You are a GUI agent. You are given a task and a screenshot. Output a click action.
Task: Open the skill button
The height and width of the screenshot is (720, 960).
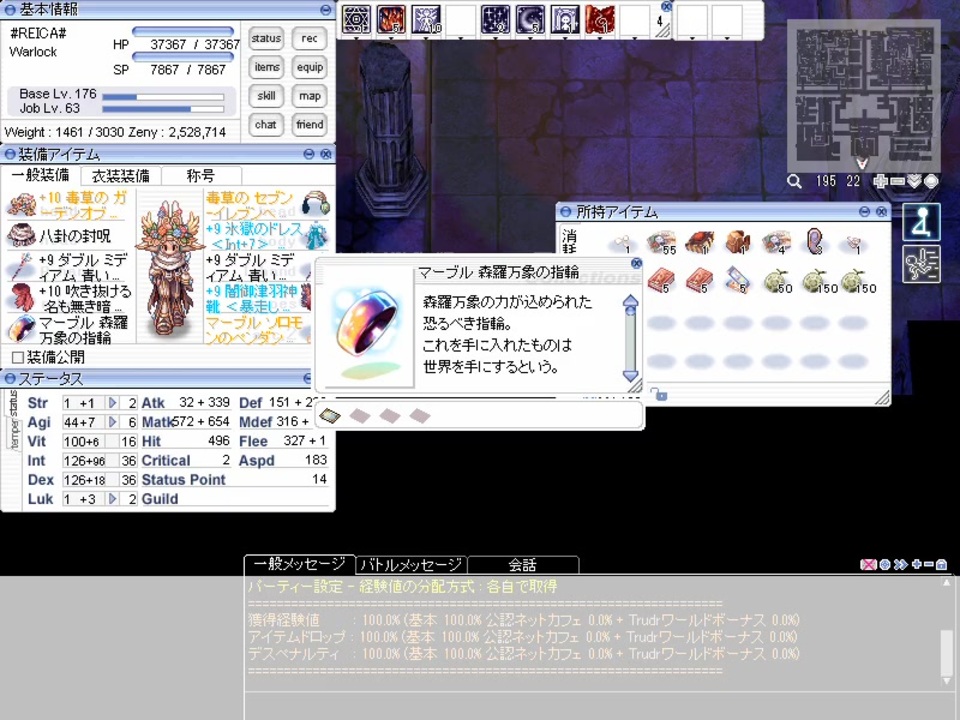266,96
